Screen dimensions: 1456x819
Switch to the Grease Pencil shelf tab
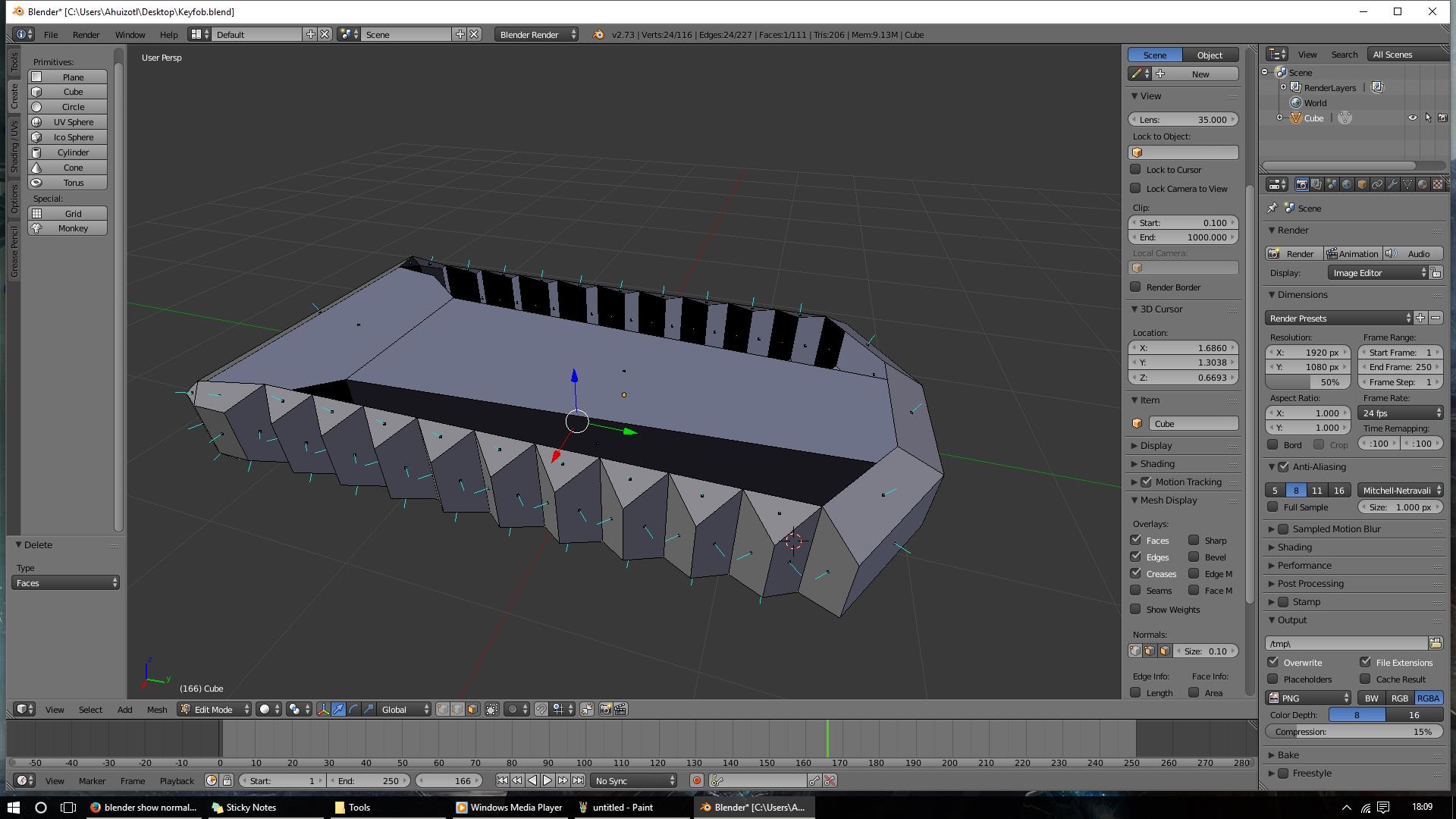pos(14,251)
